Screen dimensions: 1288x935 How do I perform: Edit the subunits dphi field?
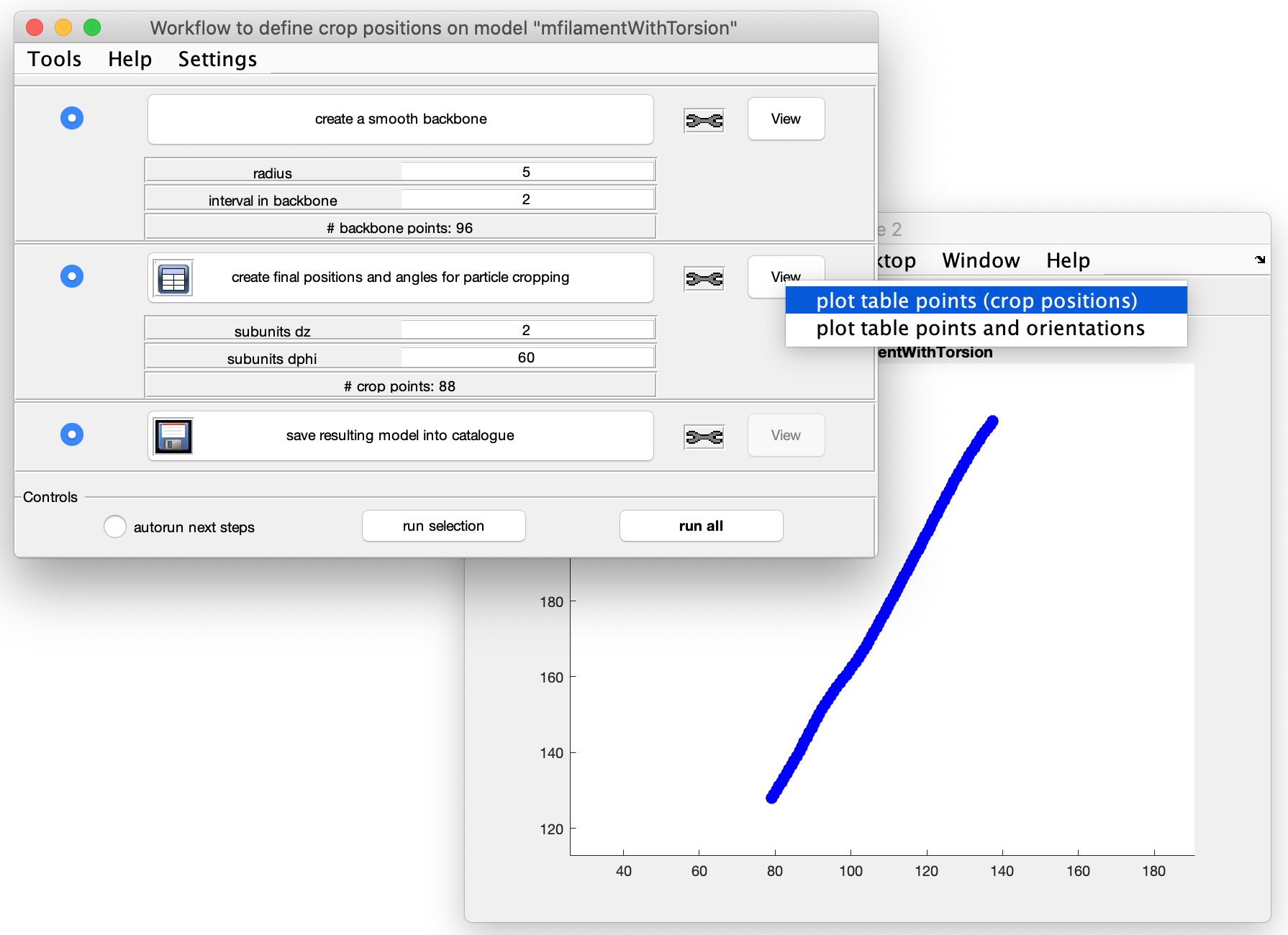527,357
